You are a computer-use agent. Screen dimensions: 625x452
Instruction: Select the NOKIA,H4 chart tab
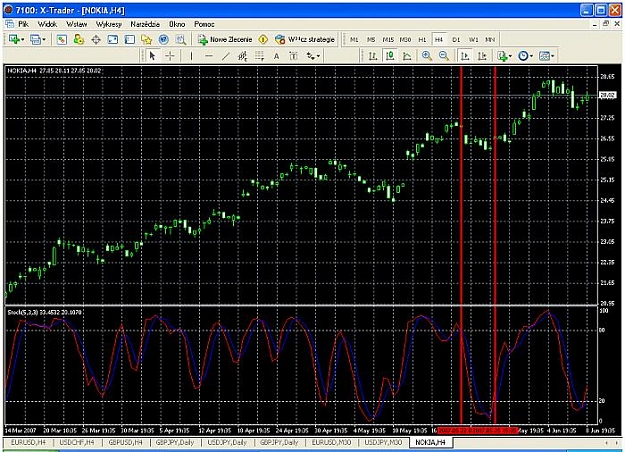[430, 442]
